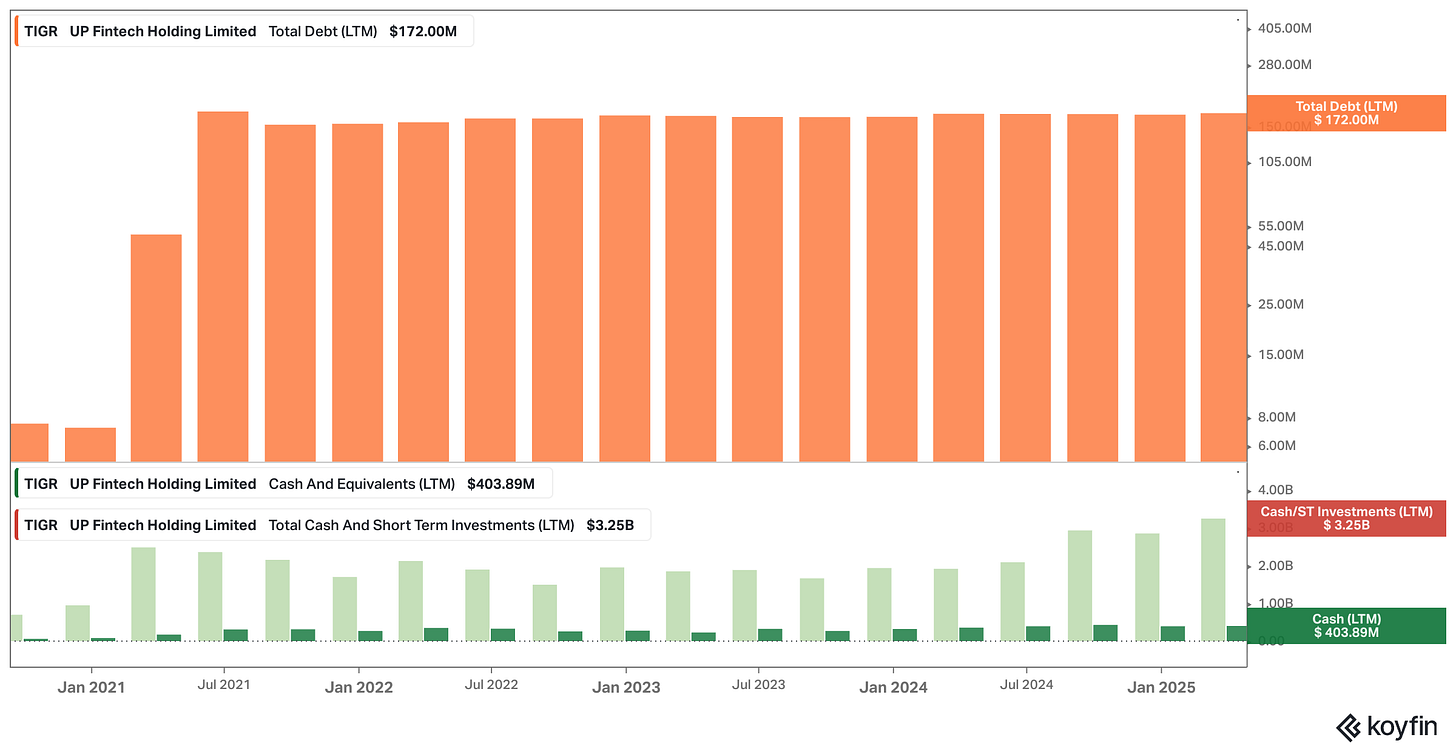Click 'Jan 2022' on the time axis
The width and height of the screenshot is (1456, 752).
[x=359, y=687]
